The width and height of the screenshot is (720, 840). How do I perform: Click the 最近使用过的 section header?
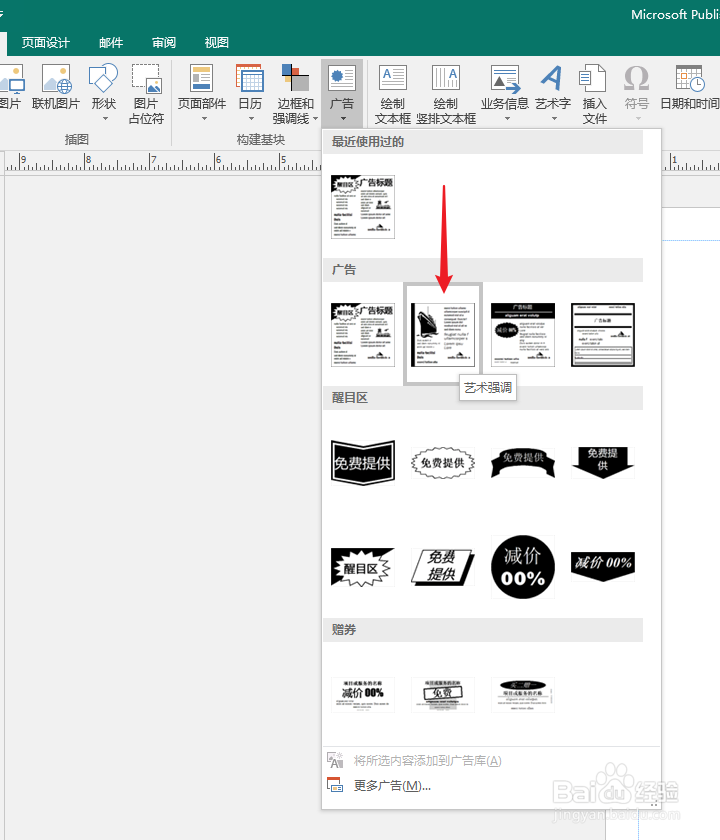pos(483,142)
